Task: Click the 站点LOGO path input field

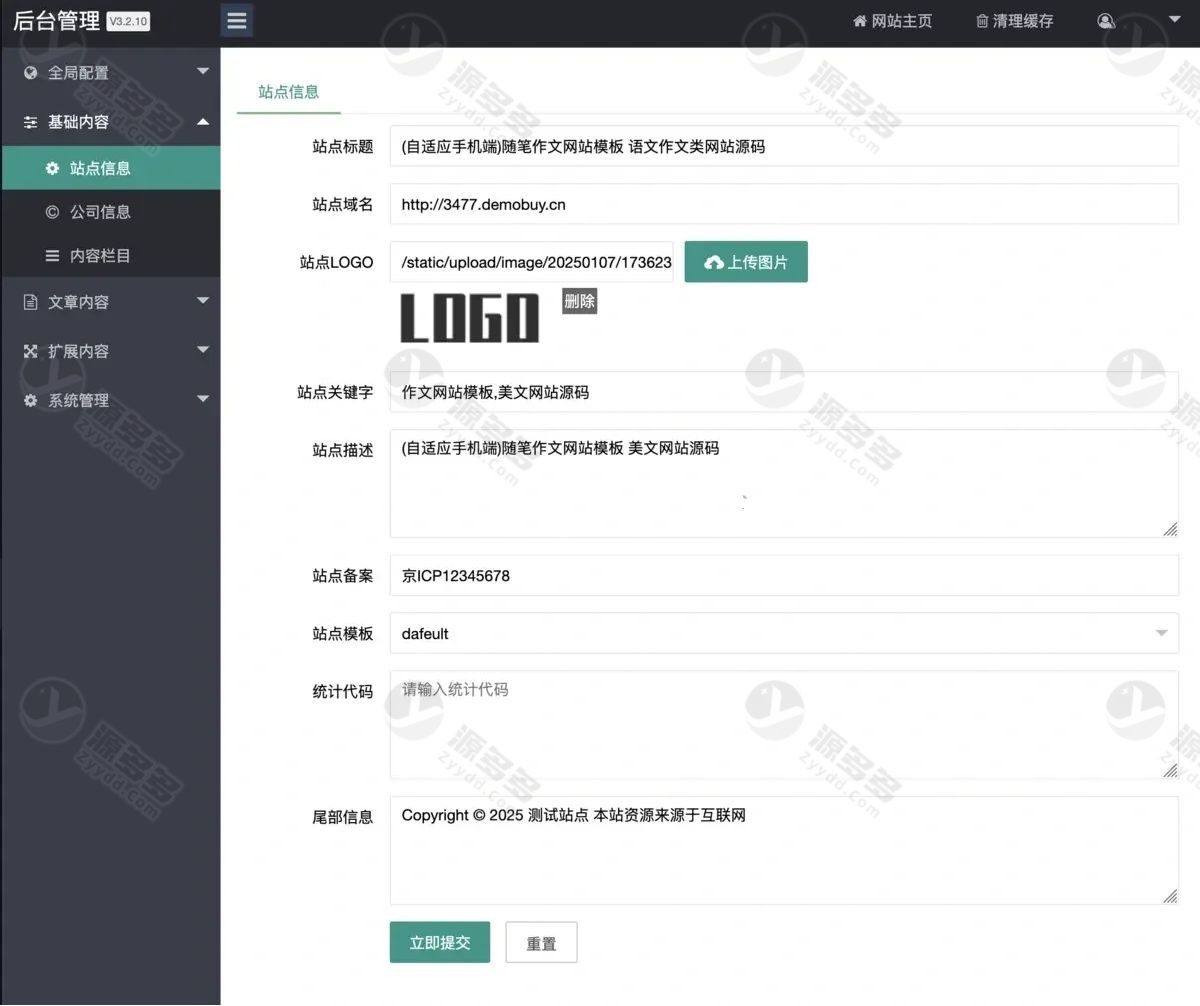Action: coord(532,262)
